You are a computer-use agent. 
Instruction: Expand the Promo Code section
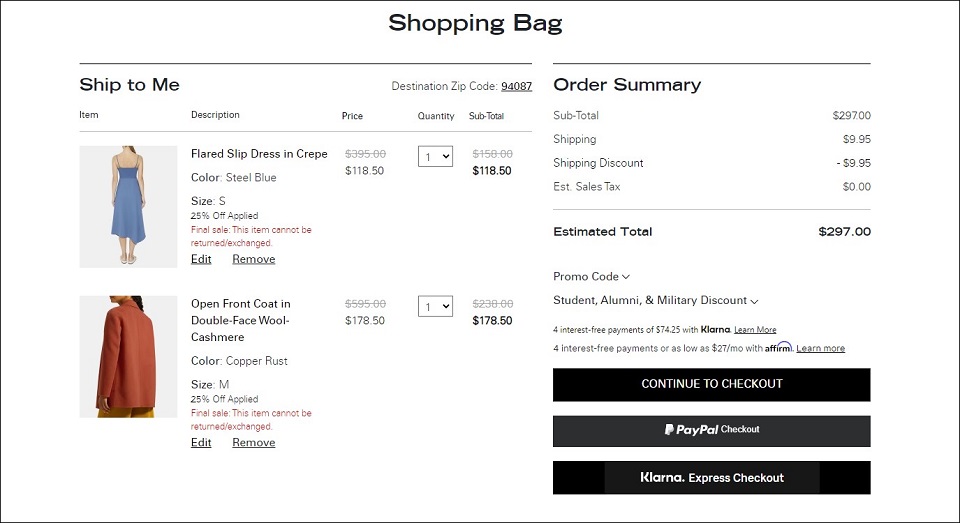point(591,277)
